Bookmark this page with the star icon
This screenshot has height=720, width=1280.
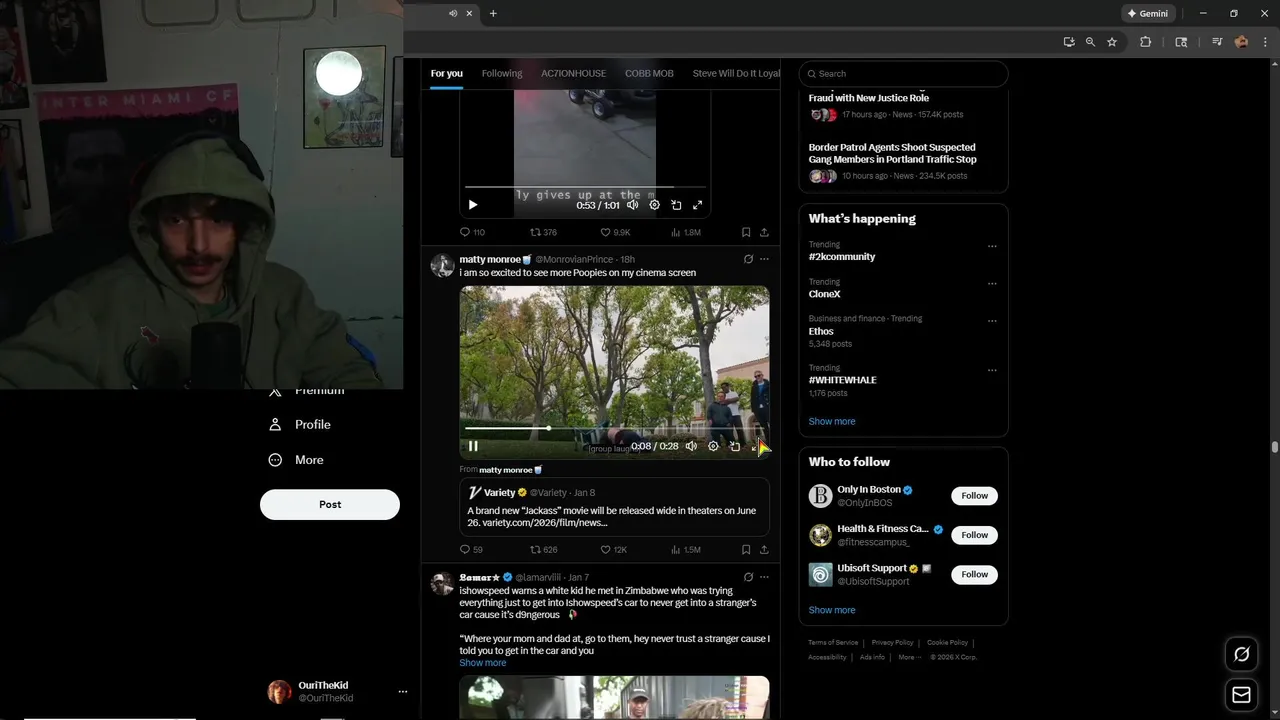(1112, 42)
